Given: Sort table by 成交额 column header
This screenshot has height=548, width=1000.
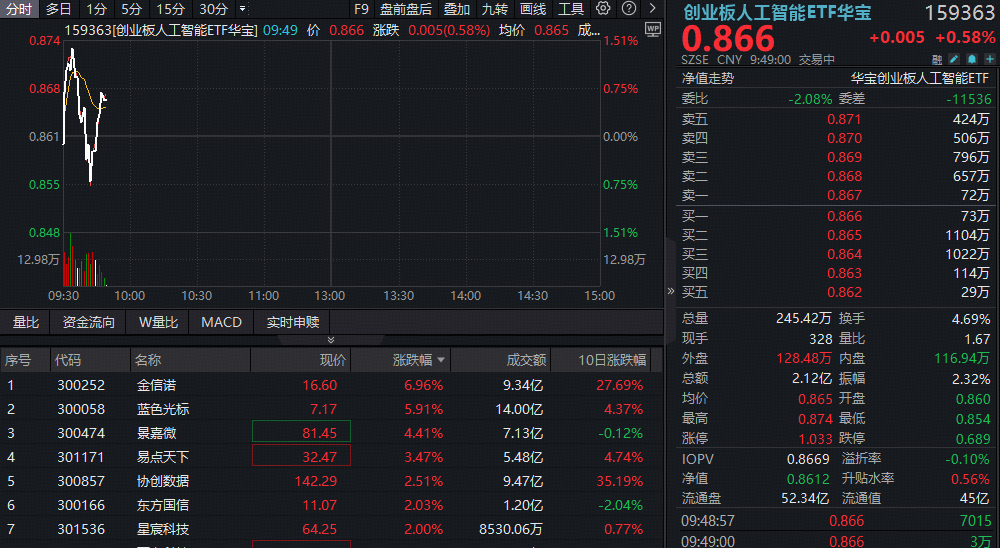Looking at the screenshot, I should (526, 360).
